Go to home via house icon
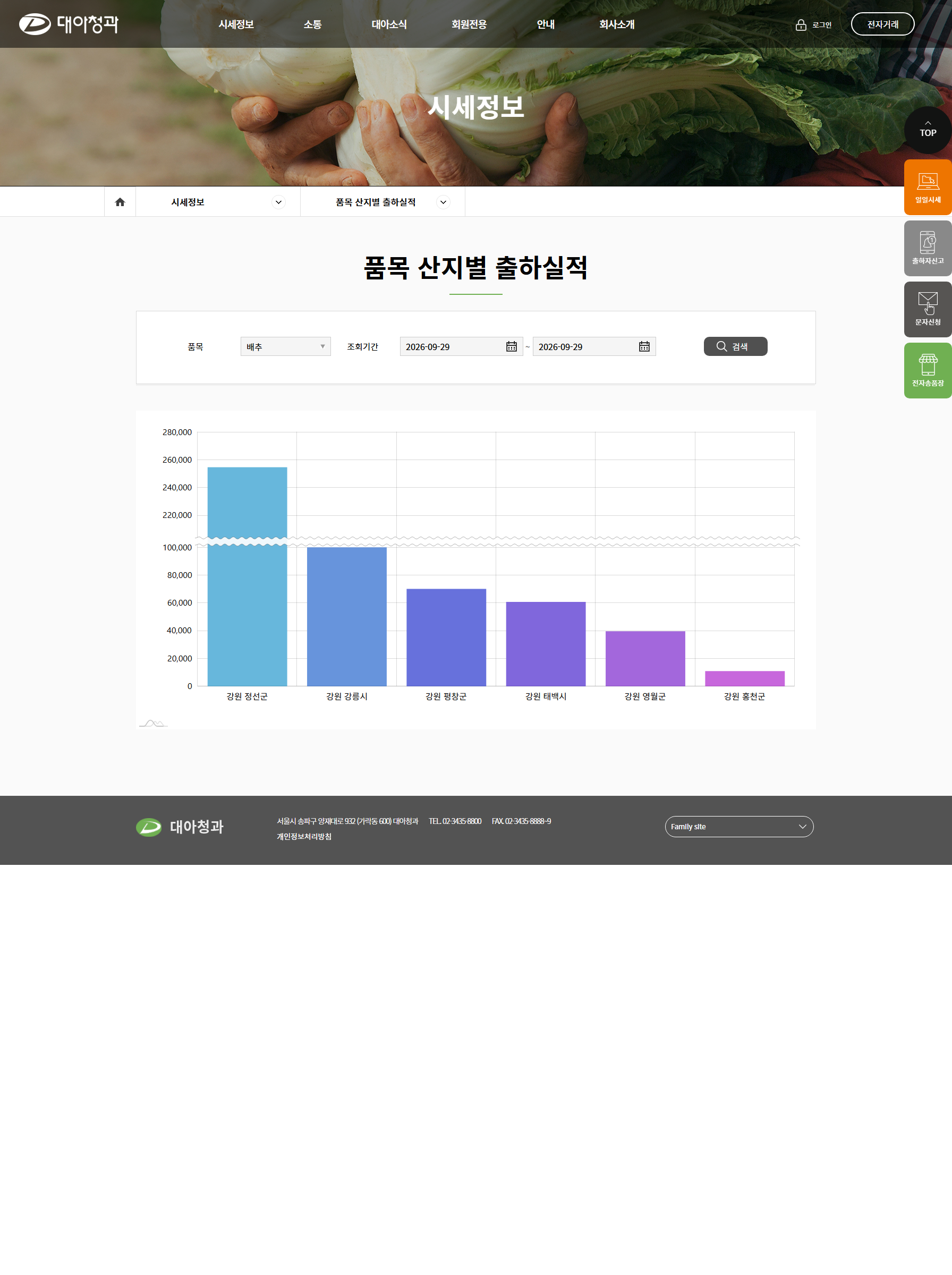The image size is (952, 1275). (x=120, y=202)
